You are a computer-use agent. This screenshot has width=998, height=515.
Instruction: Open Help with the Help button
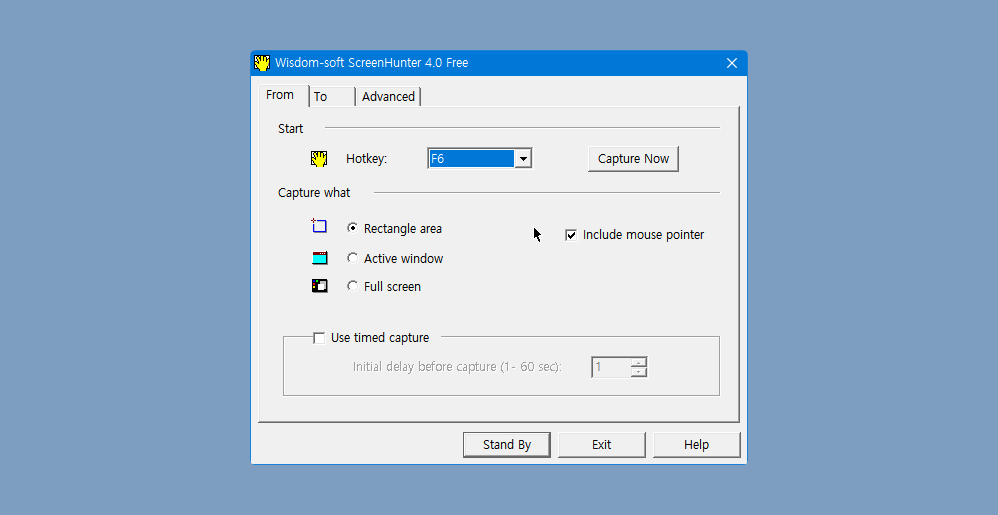[696, 444]
